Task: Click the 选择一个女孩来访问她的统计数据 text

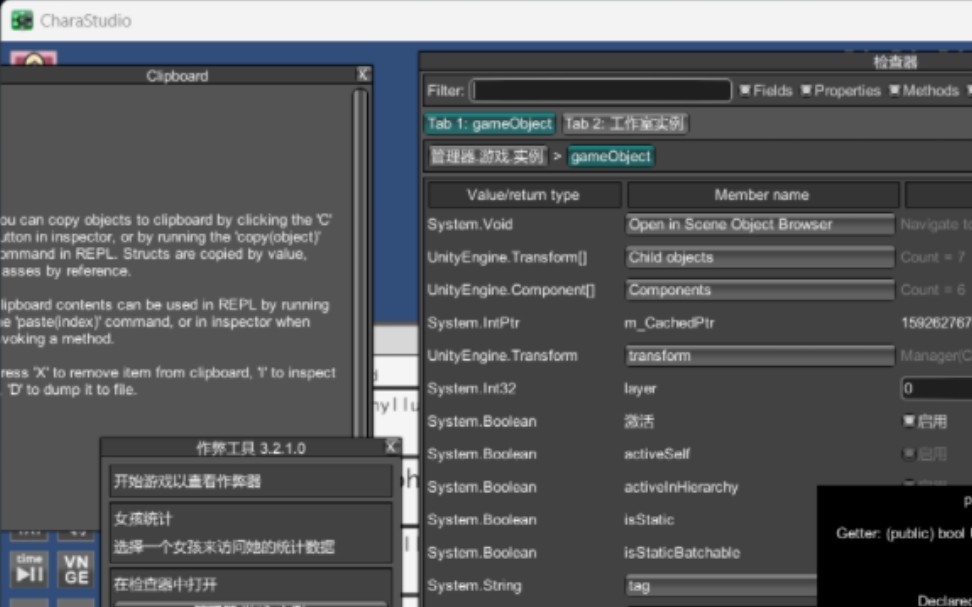Action: [224, 547]
